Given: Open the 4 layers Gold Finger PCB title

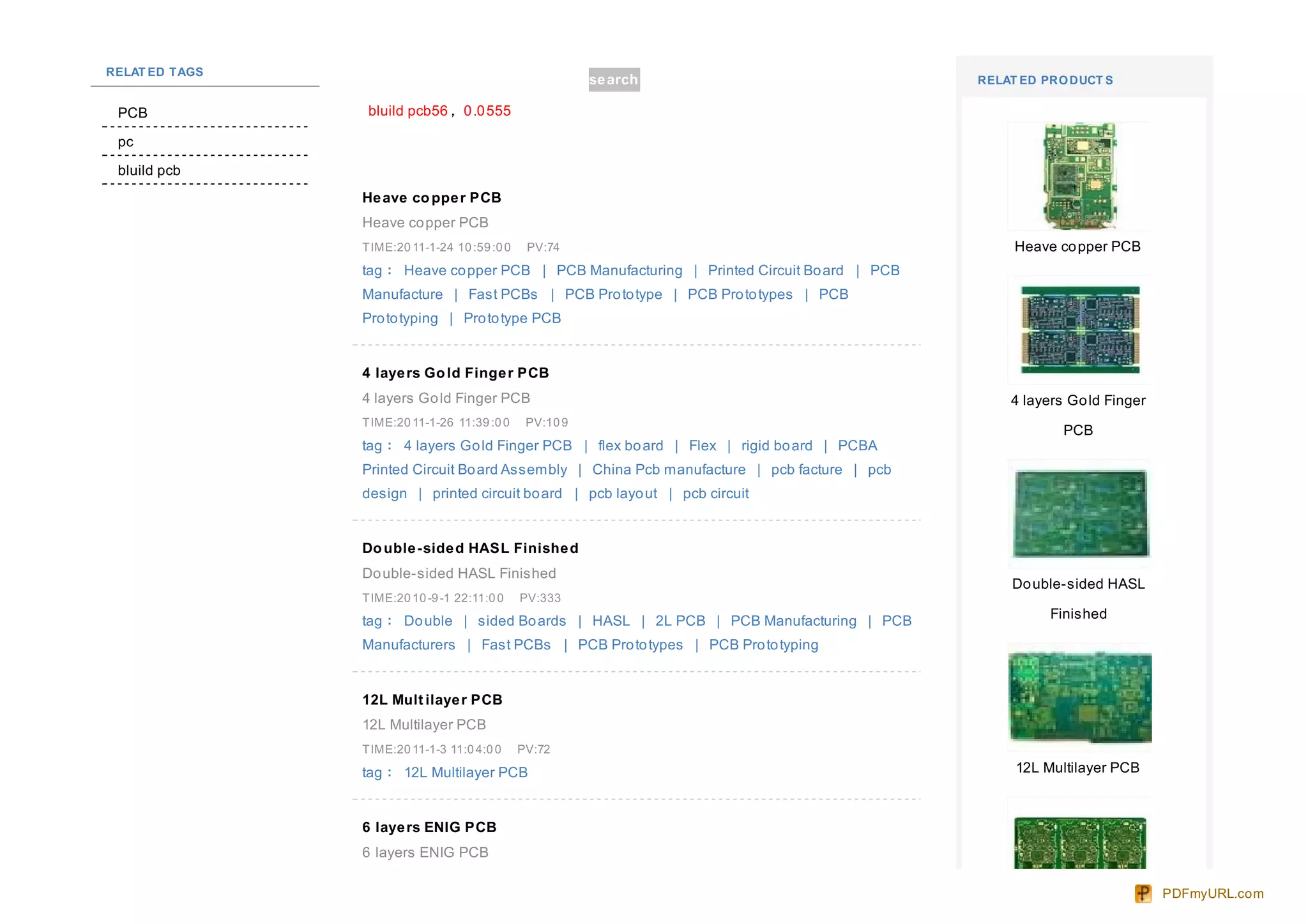Looking at the screenshot, I should tap(455, 373).
